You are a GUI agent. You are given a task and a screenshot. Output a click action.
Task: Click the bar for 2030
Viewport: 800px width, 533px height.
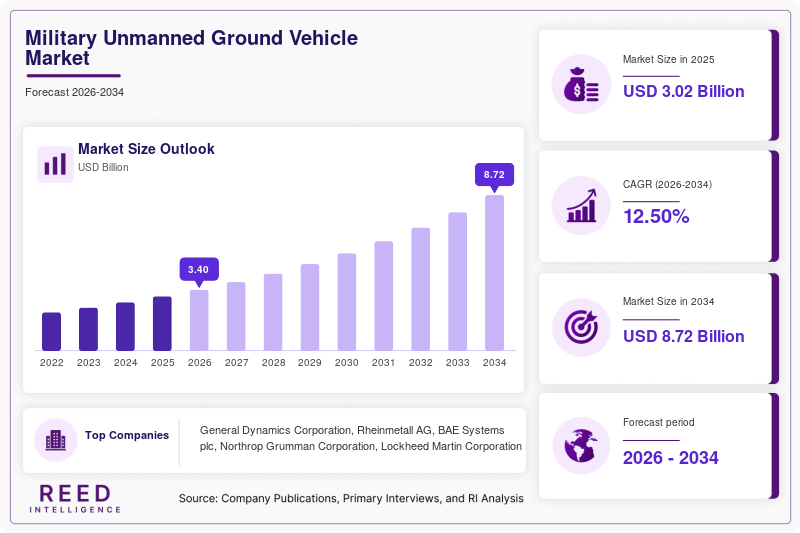pos(347,302)
